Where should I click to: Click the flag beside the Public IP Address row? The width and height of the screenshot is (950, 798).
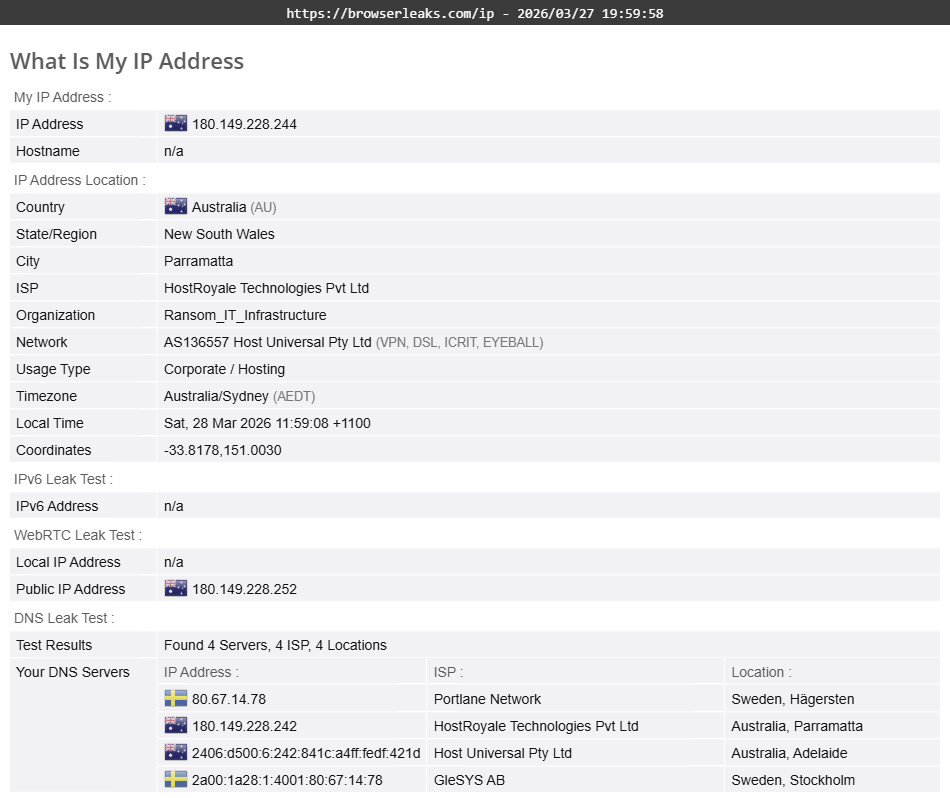[175, 588]
